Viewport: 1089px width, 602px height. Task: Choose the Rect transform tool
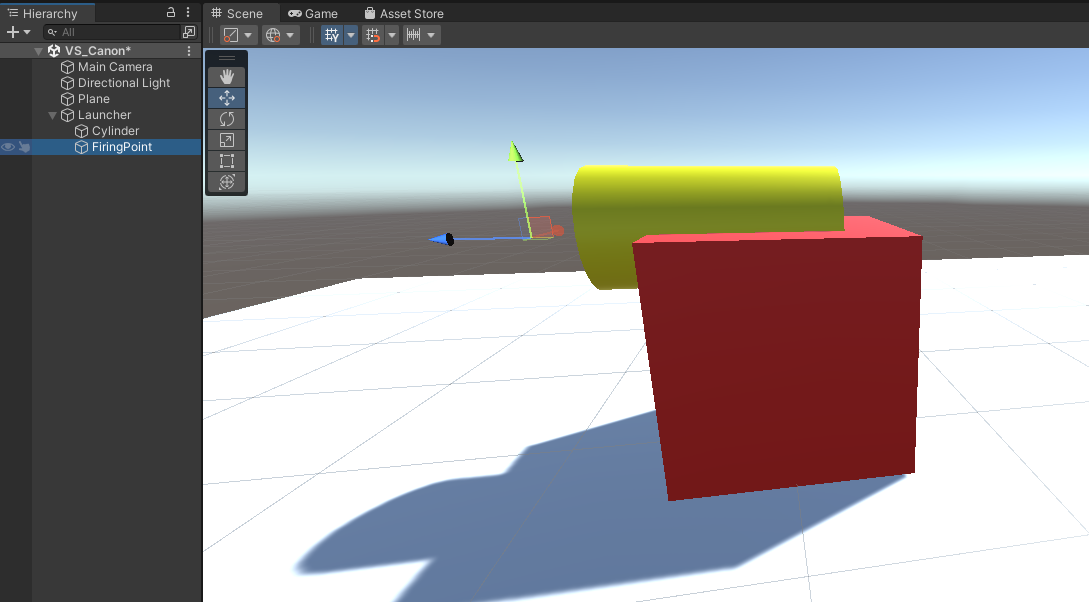click(x=226, y=161)
